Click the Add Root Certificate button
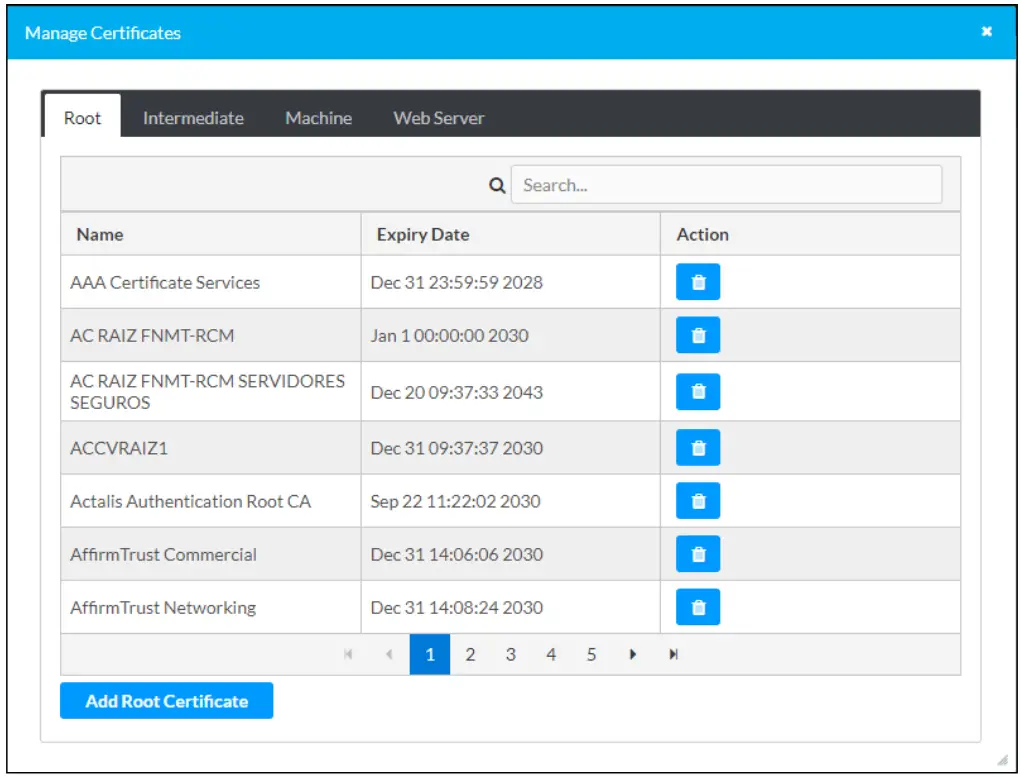The image size is (1021, 777). (166, 701)
